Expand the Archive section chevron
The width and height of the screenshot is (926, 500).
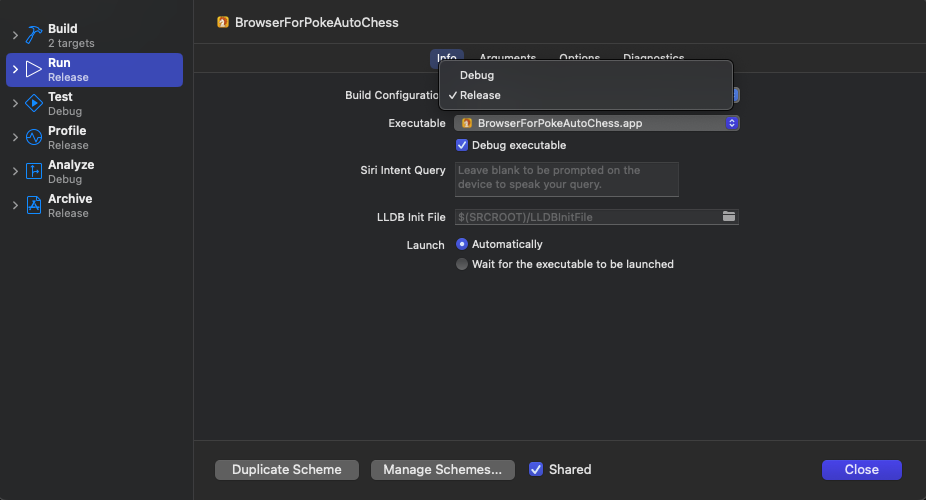click(14, 206)
